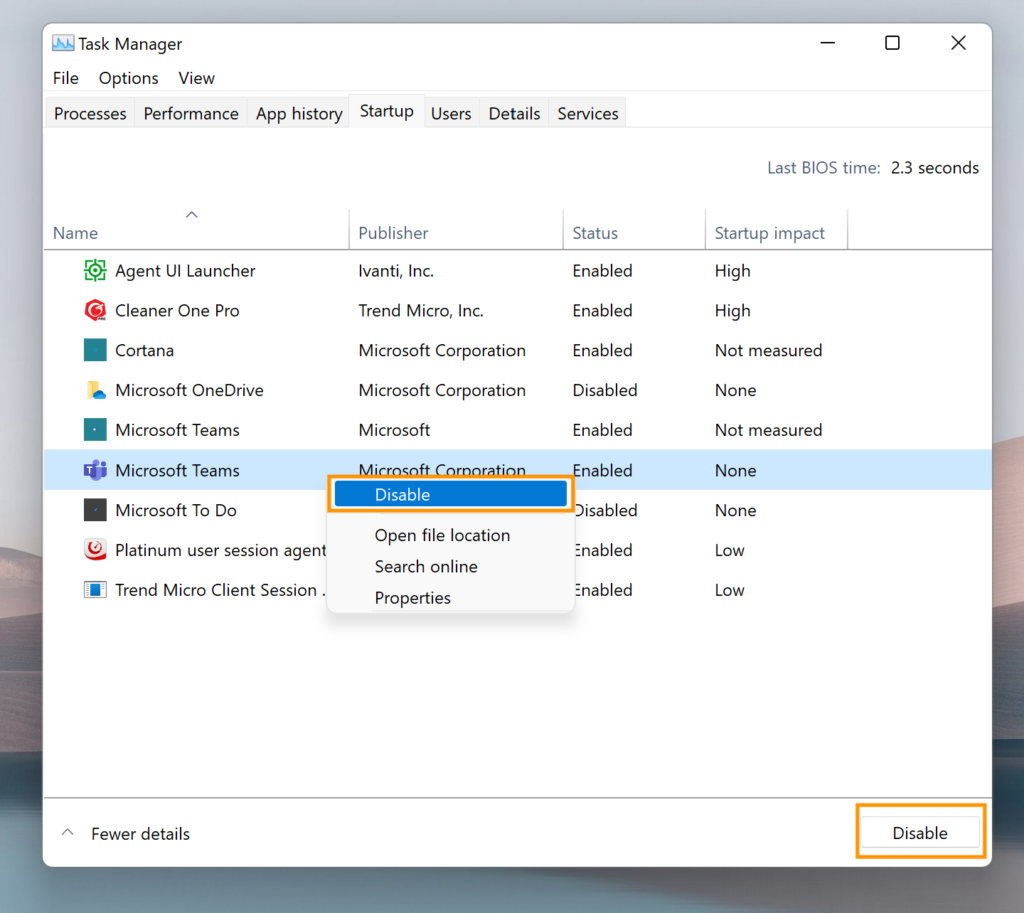Click Properties in the context menu
1024x913 pixels.
click(412, 598)
